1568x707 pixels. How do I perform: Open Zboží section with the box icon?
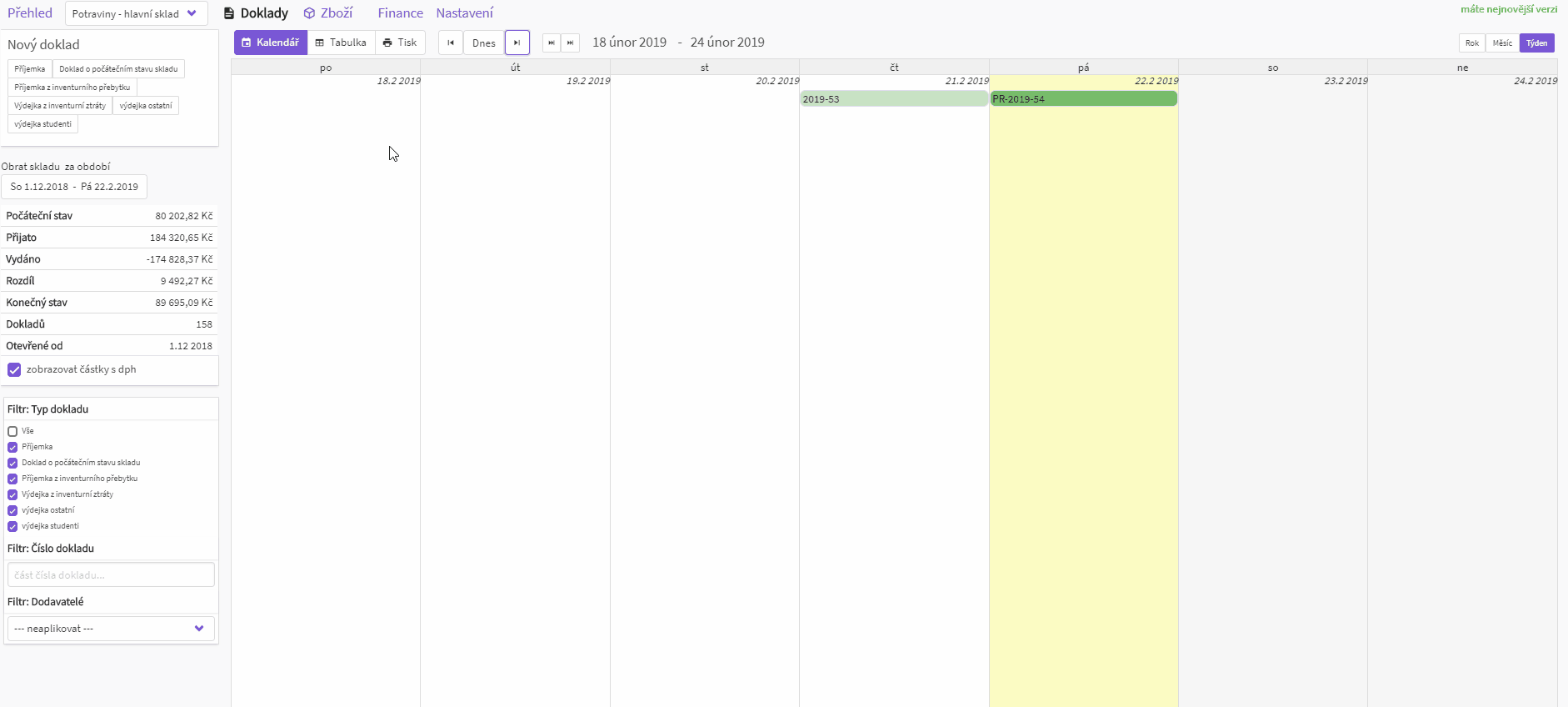pos(328,13)
